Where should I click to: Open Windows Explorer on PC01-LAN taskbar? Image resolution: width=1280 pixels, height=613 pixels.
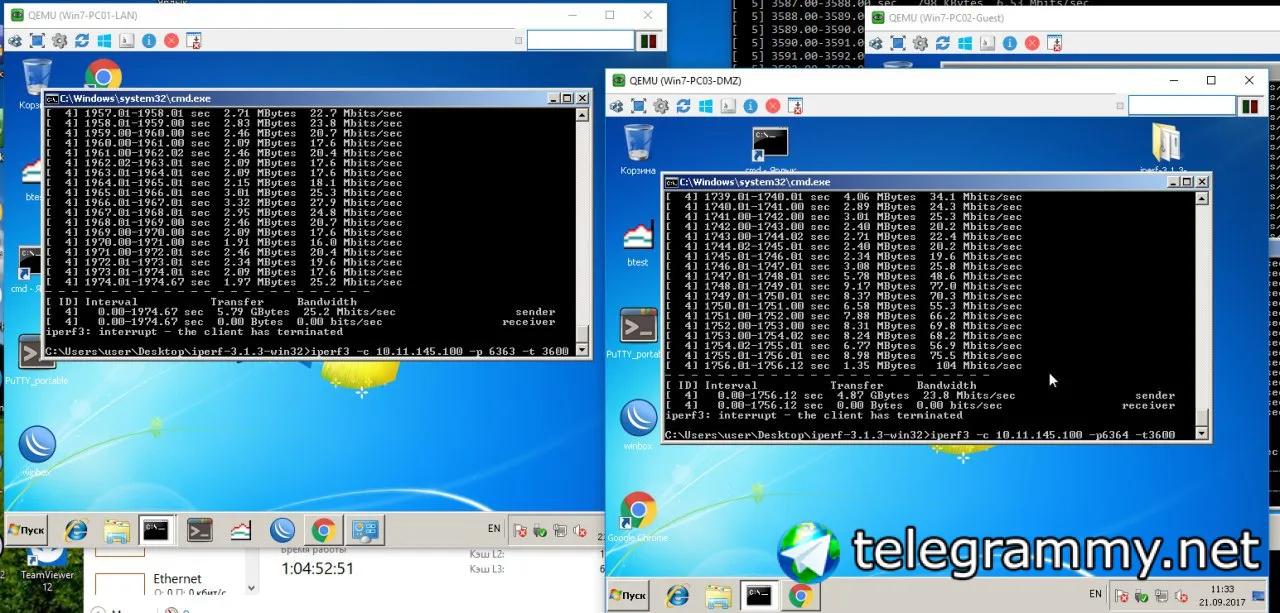pyautogui.click(x=117, y=530)
